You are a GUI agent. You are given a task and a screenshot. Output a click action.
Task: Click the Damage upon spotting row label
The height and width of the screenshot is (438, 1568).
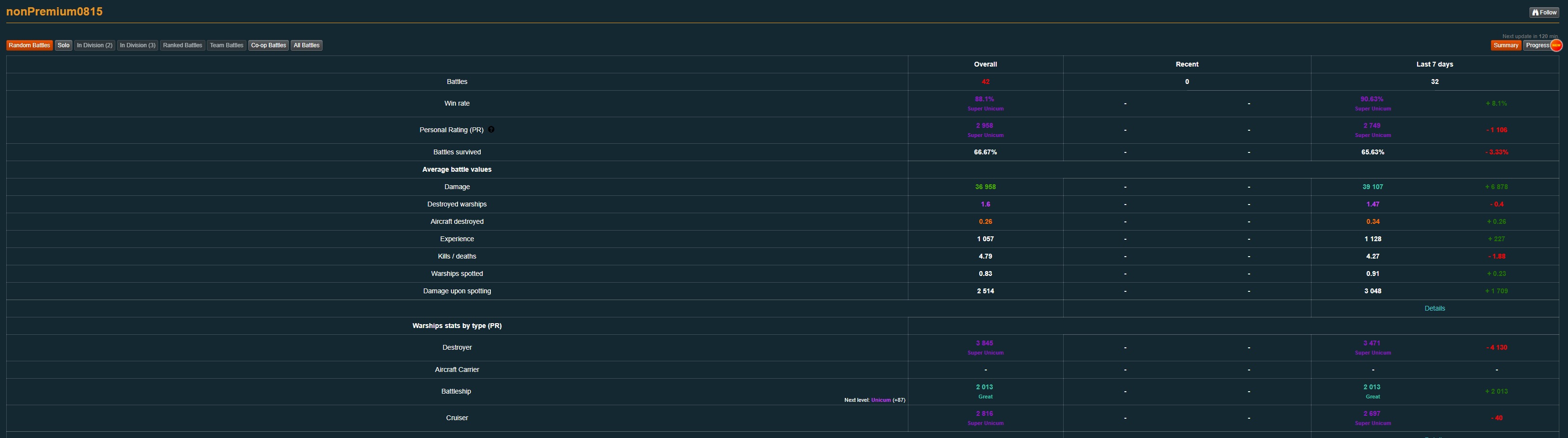tap(457, 291)
